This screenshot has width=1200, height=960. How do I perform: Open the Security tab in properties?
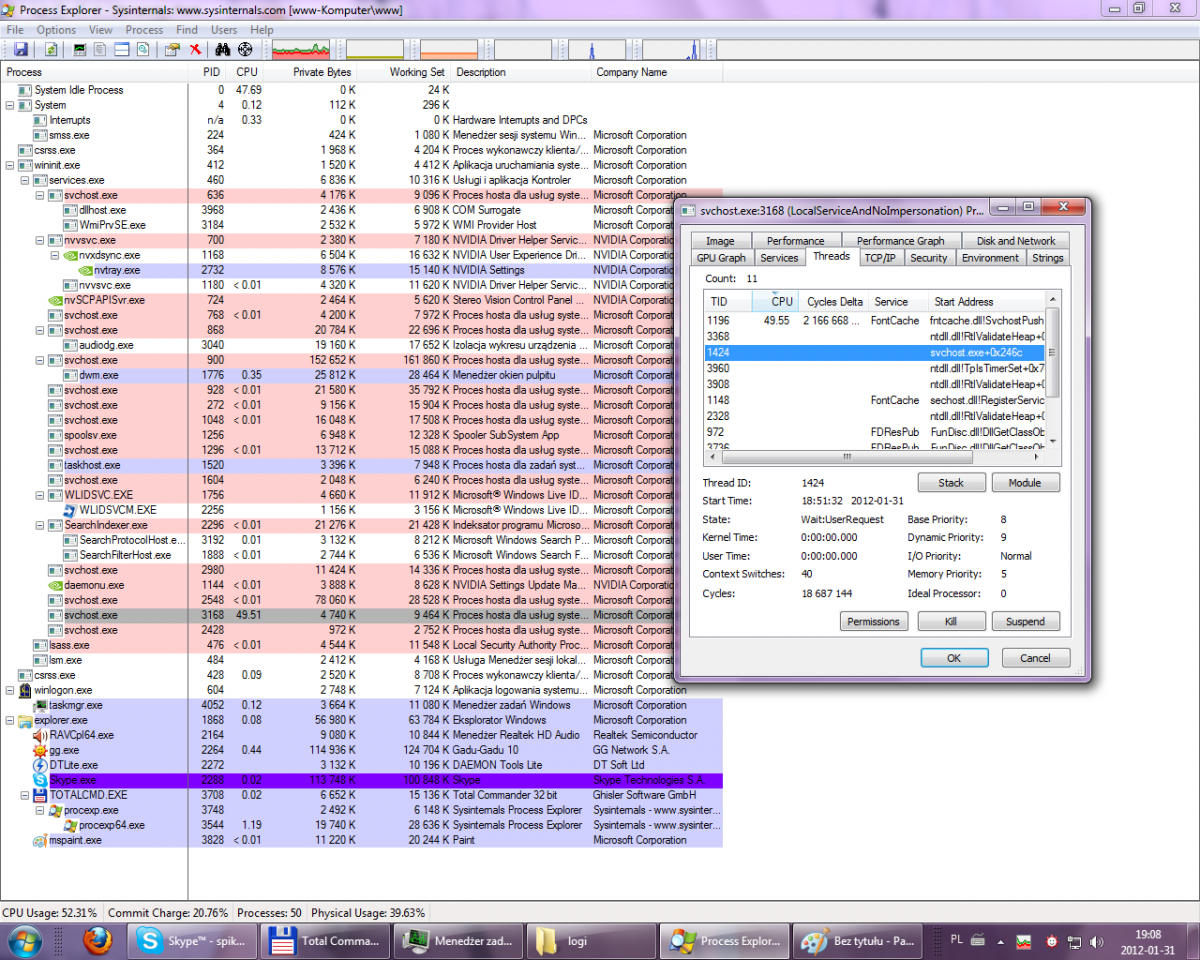tap(929, 258)
